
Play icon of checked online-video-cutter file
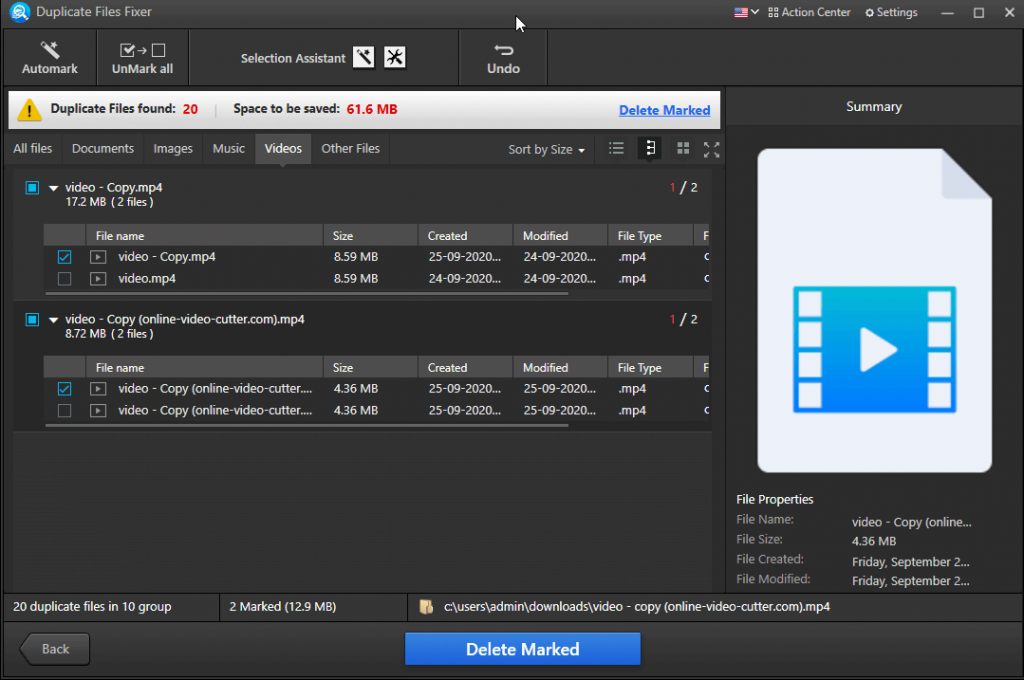pyautogui.click(x=98, y=389)
